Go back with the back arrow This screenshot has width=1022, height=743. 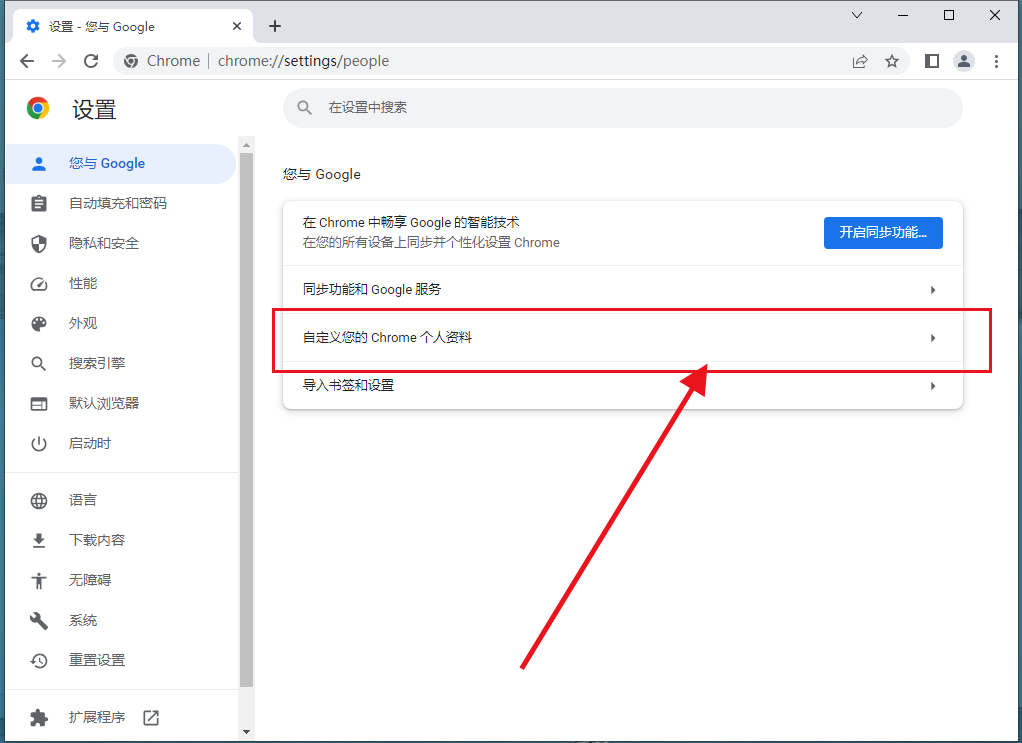coord(27,61)
